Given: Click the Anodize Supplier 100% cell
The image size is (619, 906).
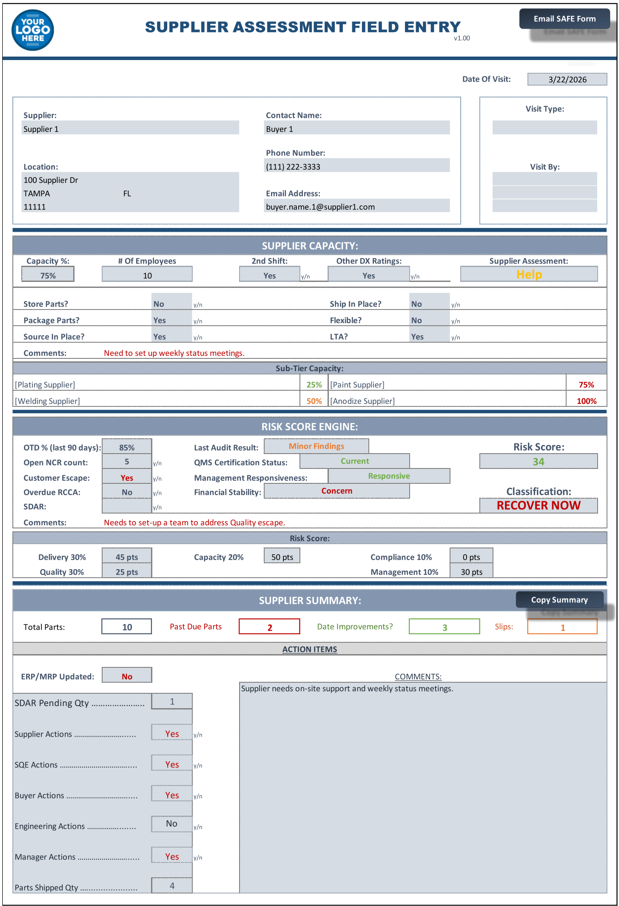Looking at the screenshot, I should click(x=586, y=400).
